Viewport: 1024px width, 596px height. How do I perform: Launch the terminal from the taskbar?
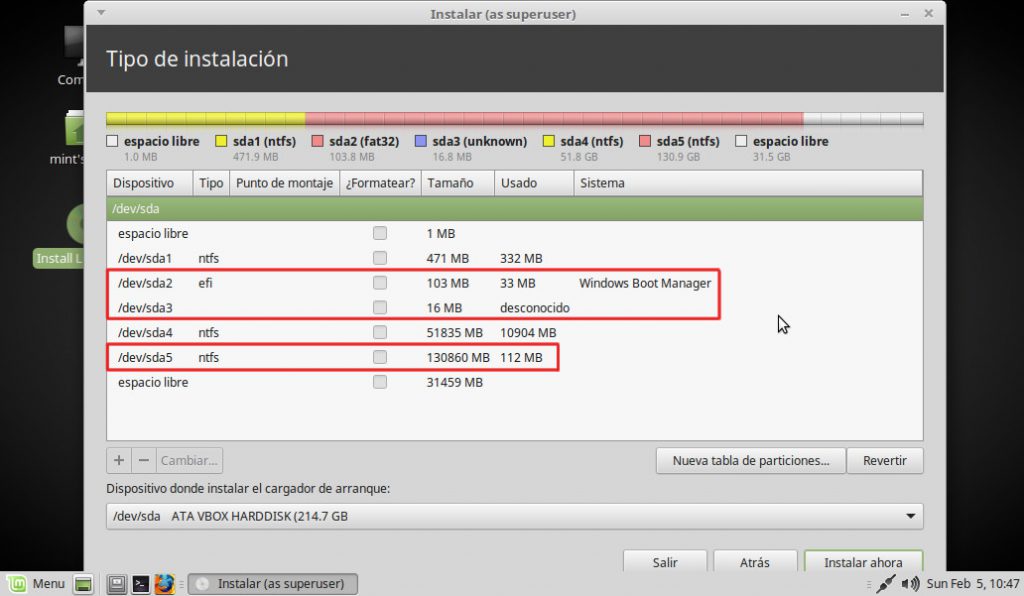(x=141, y=584)
